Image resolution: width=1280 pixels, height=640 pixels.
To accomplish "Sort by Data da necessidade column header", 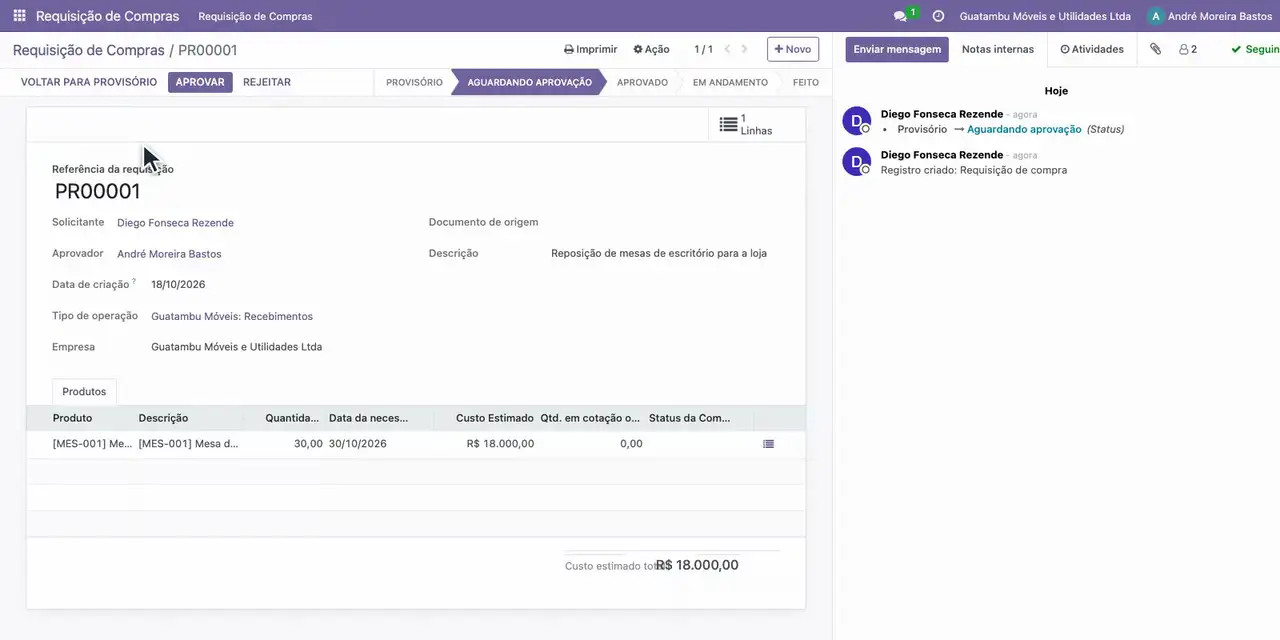I will point(369,418).
